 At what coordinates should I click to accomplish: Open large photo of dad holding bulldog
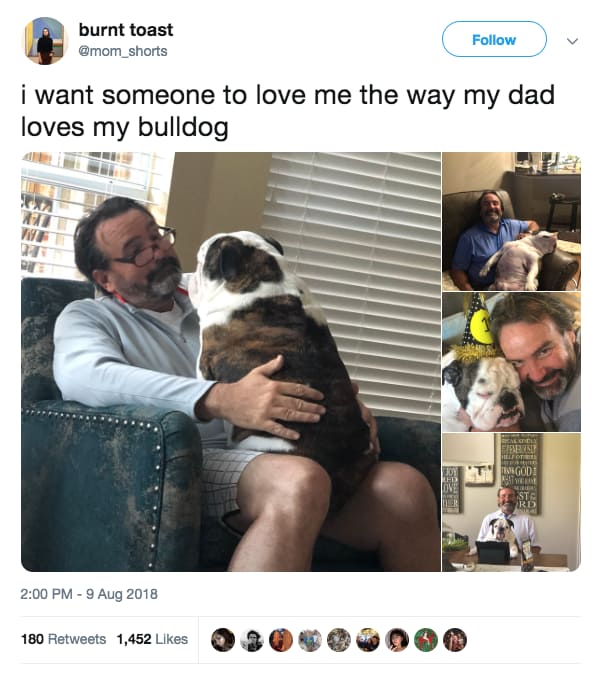(x=231, y=362)
